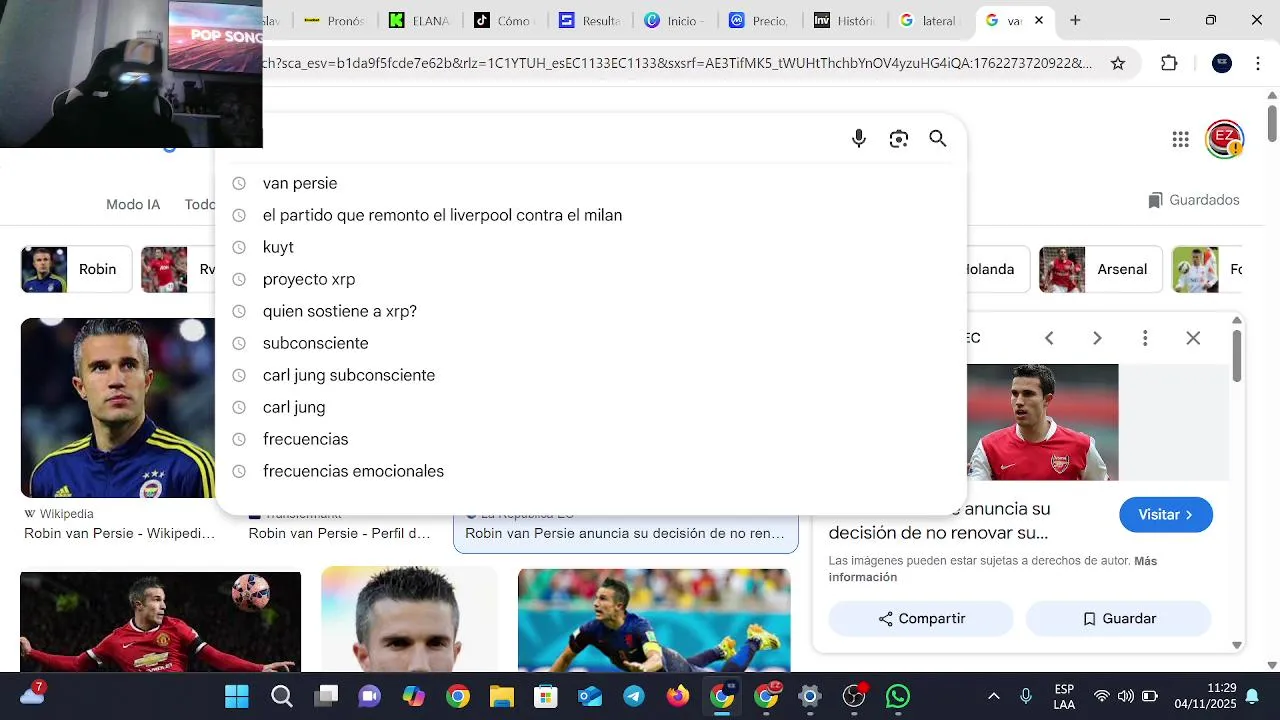Open Chrome three-dot menu
The image size is (1280, 720).
coord(1257,63)
